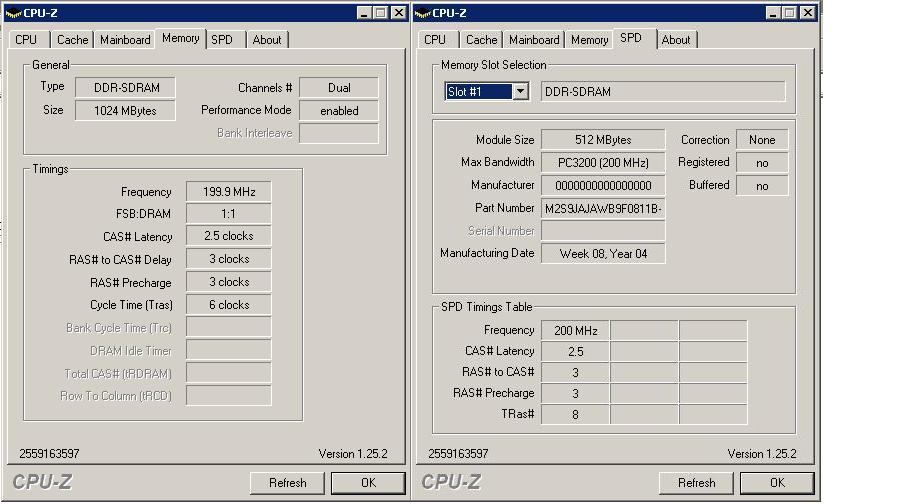Click the 199.9 MHz Frequency field
This screenshot has height=504, width=922.
[x=229, y=192]
